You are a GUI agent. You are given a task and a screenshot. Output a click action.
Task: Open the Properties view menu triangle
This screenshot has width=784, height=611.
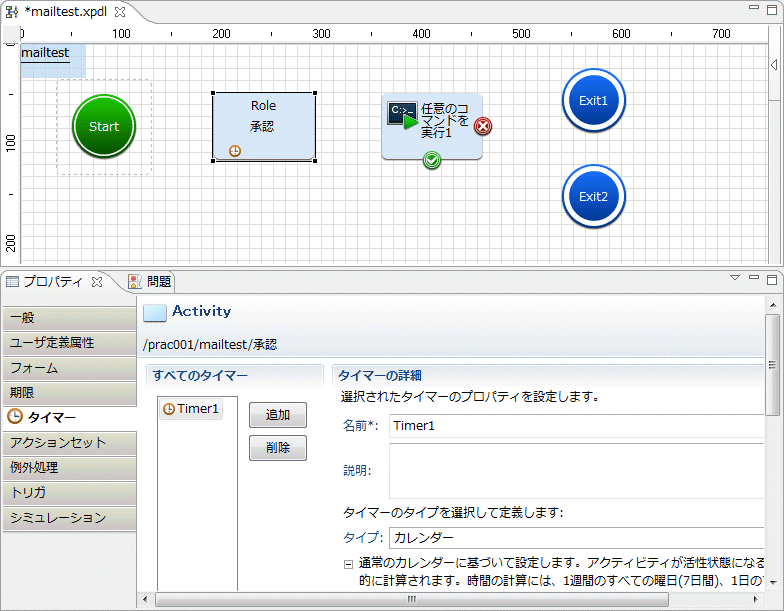tap(734, 278)
